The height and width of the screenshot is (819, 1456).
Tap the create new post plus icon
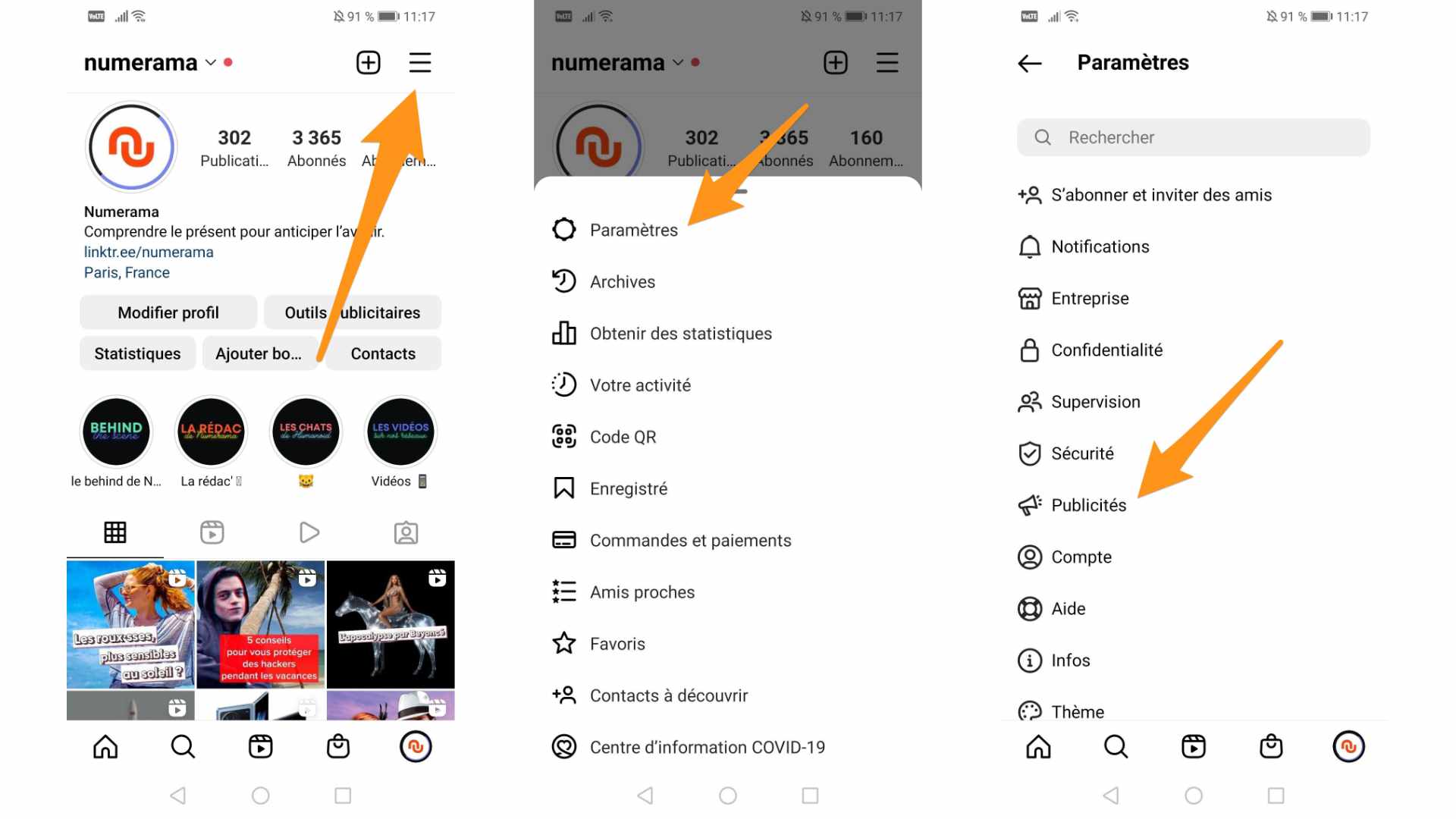pyautogui.click(x=369, y=62)
